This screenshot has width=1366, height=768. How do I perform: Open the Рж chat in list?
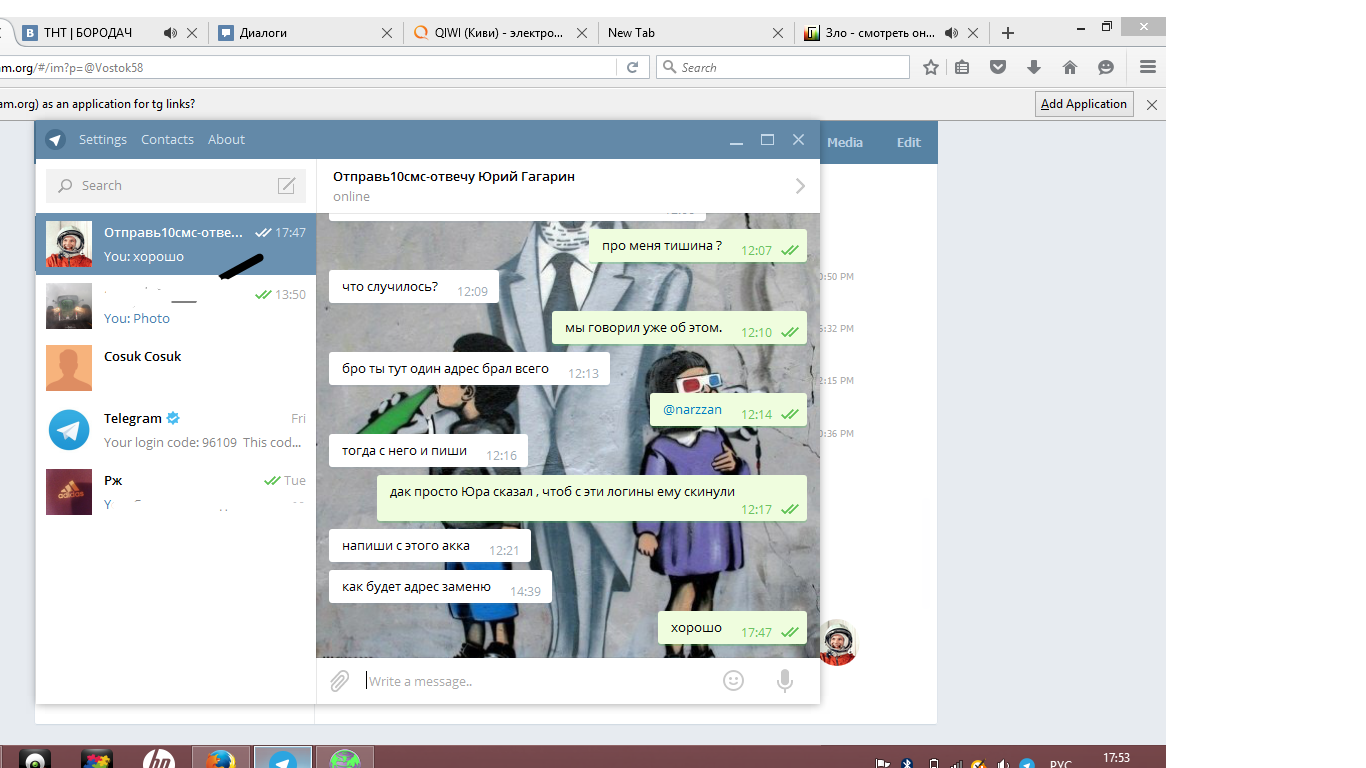pyautogui.click(x=176, y=492)
